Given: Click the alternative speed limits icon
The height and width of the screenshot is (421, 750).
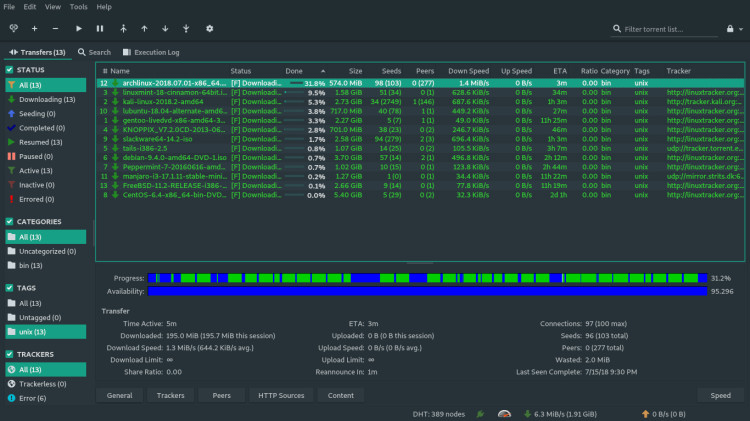Looking at the screenshot, I should point(505,414).
